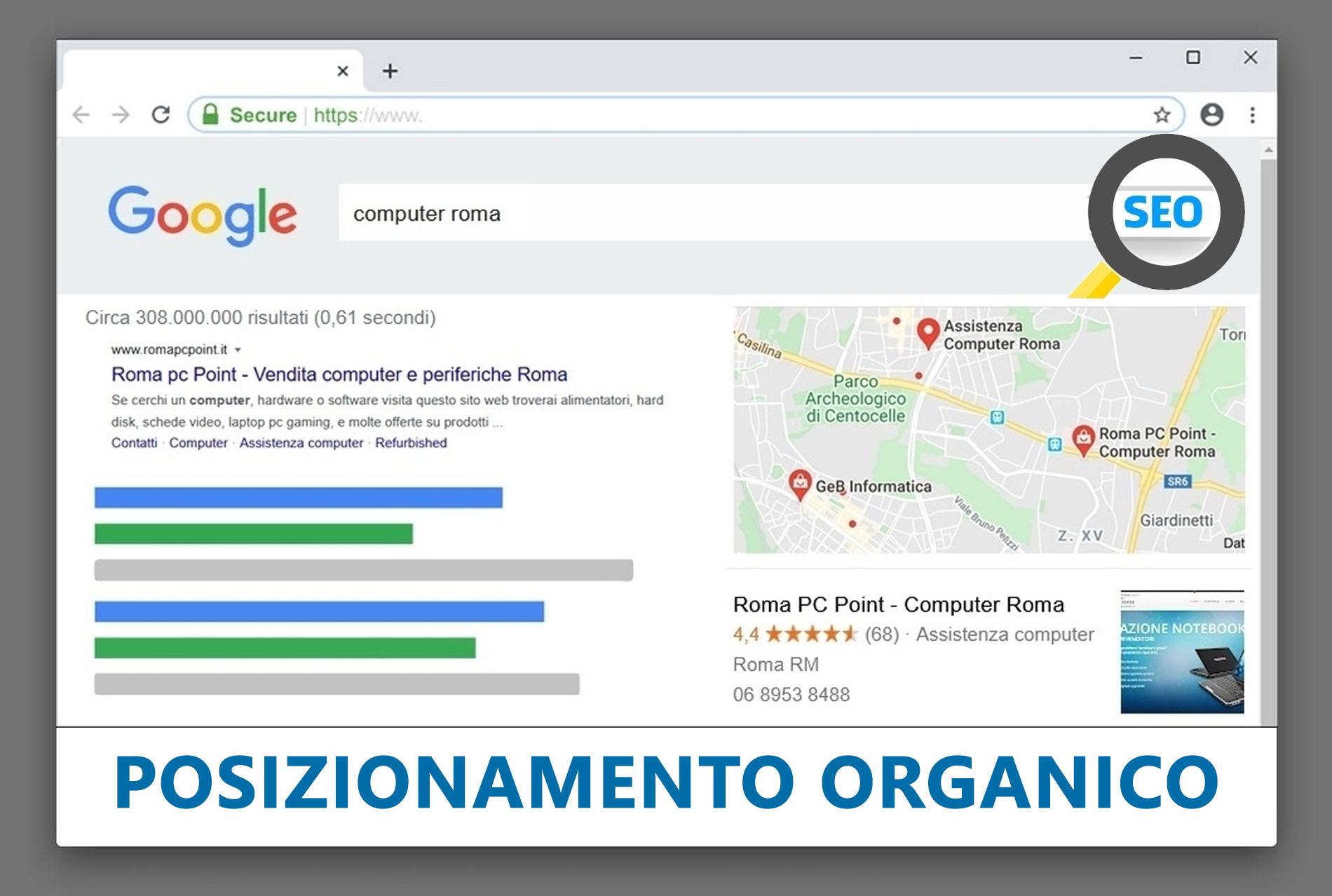
Task: Click the browser forward arrow
Action: pyautogui.click(x=121, y=114)
